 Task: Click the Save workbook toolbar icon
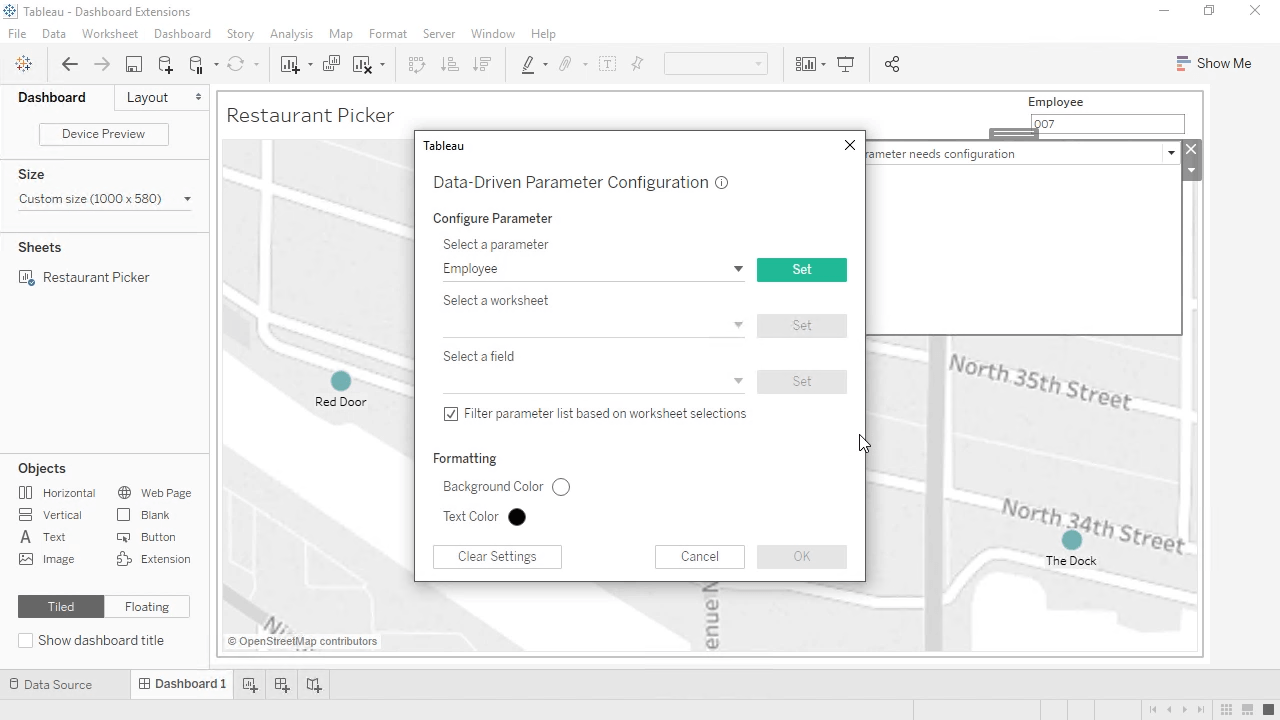point(133,64)
